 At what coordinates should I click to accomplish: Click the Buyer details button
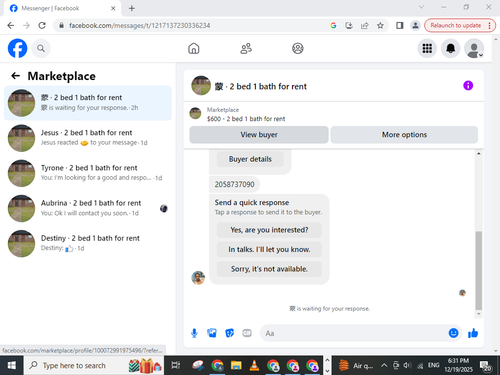point(250,159)
